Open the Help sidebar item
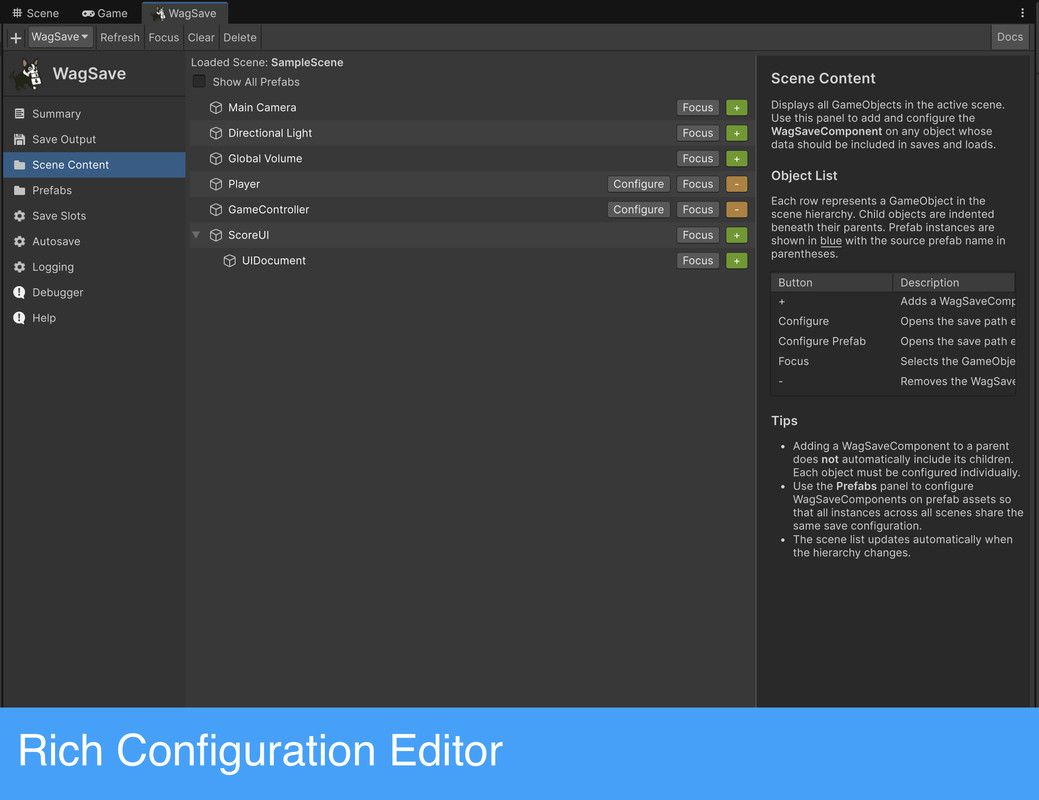Viewport: 1039px width, 800px height. (x=94, y=318)
